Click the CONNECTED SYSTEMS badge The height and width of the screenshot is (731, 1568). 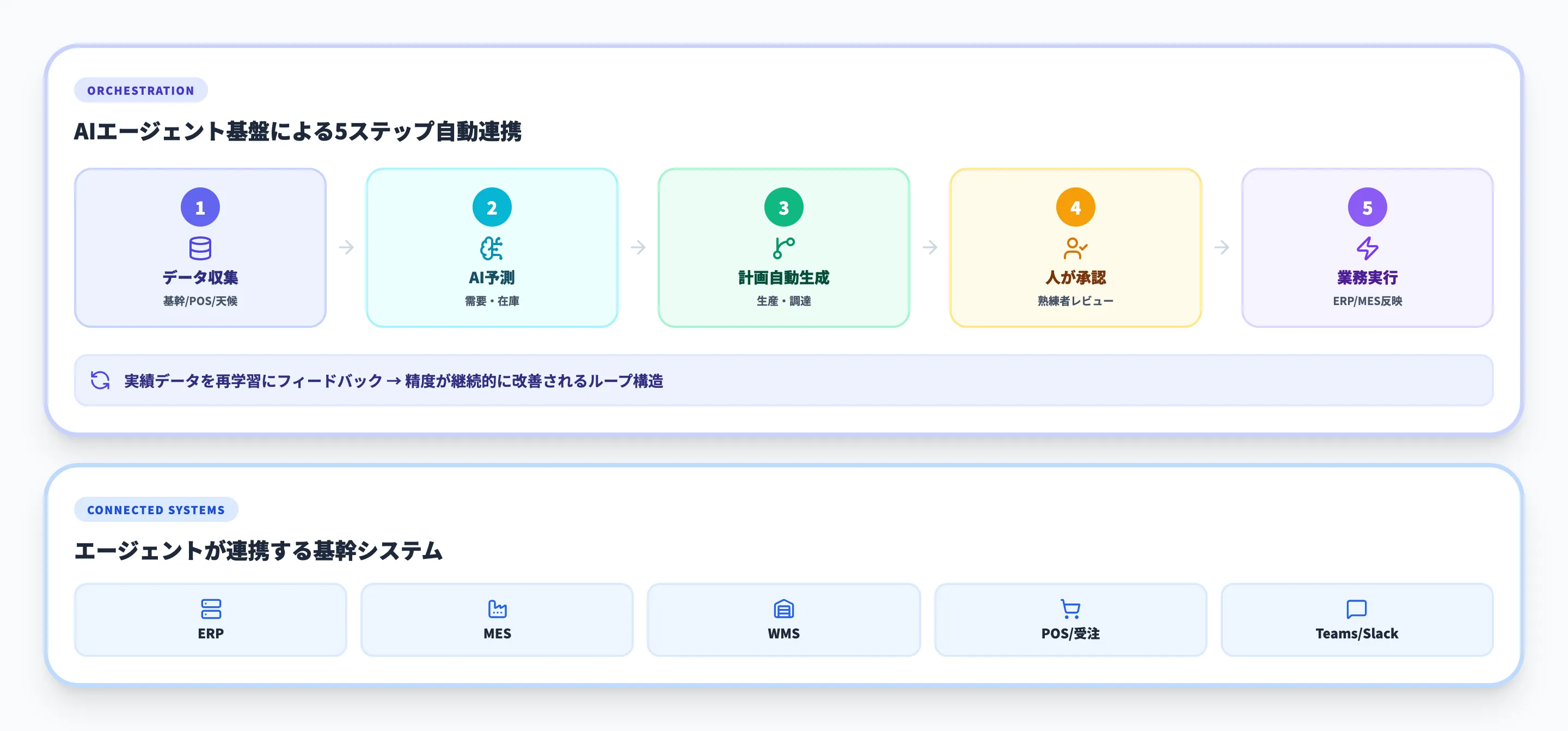tap(156, 510)
